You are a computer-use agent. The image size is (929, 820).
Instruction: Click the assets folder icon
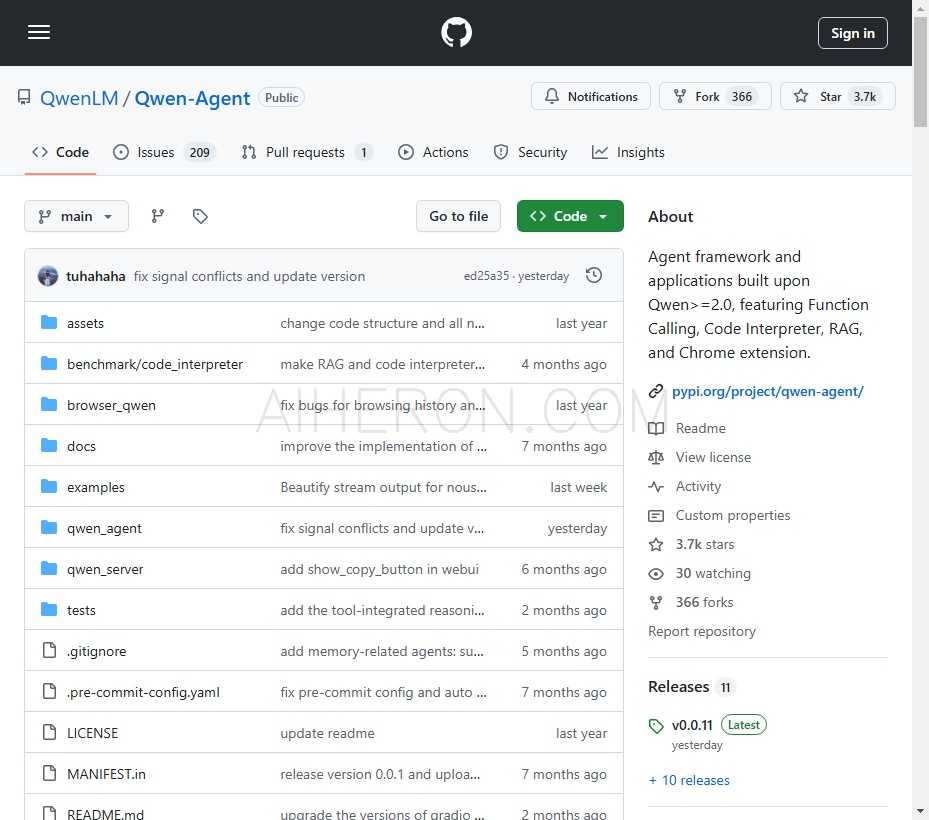[x=49, y=322]
